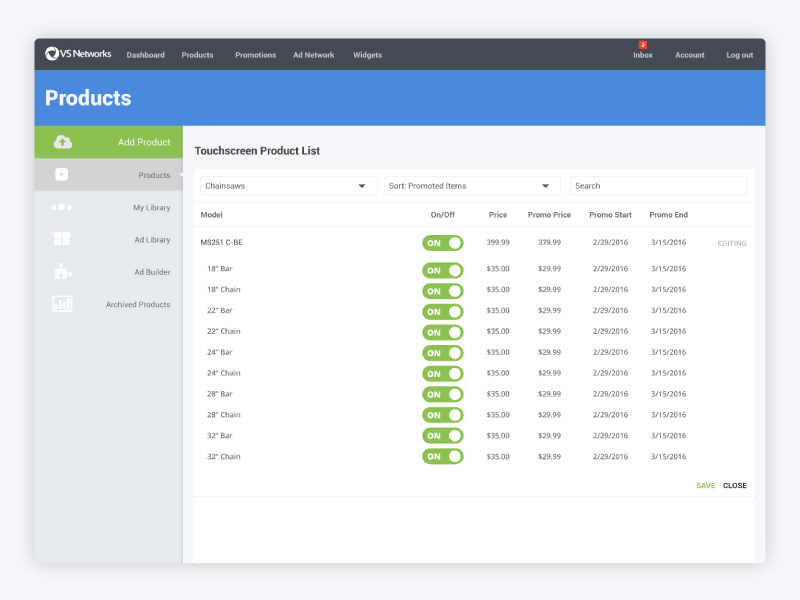Open the Ad Builder puzzle-piece icon
This screenshot has height=600, width=800.
(x=62, y=271)
